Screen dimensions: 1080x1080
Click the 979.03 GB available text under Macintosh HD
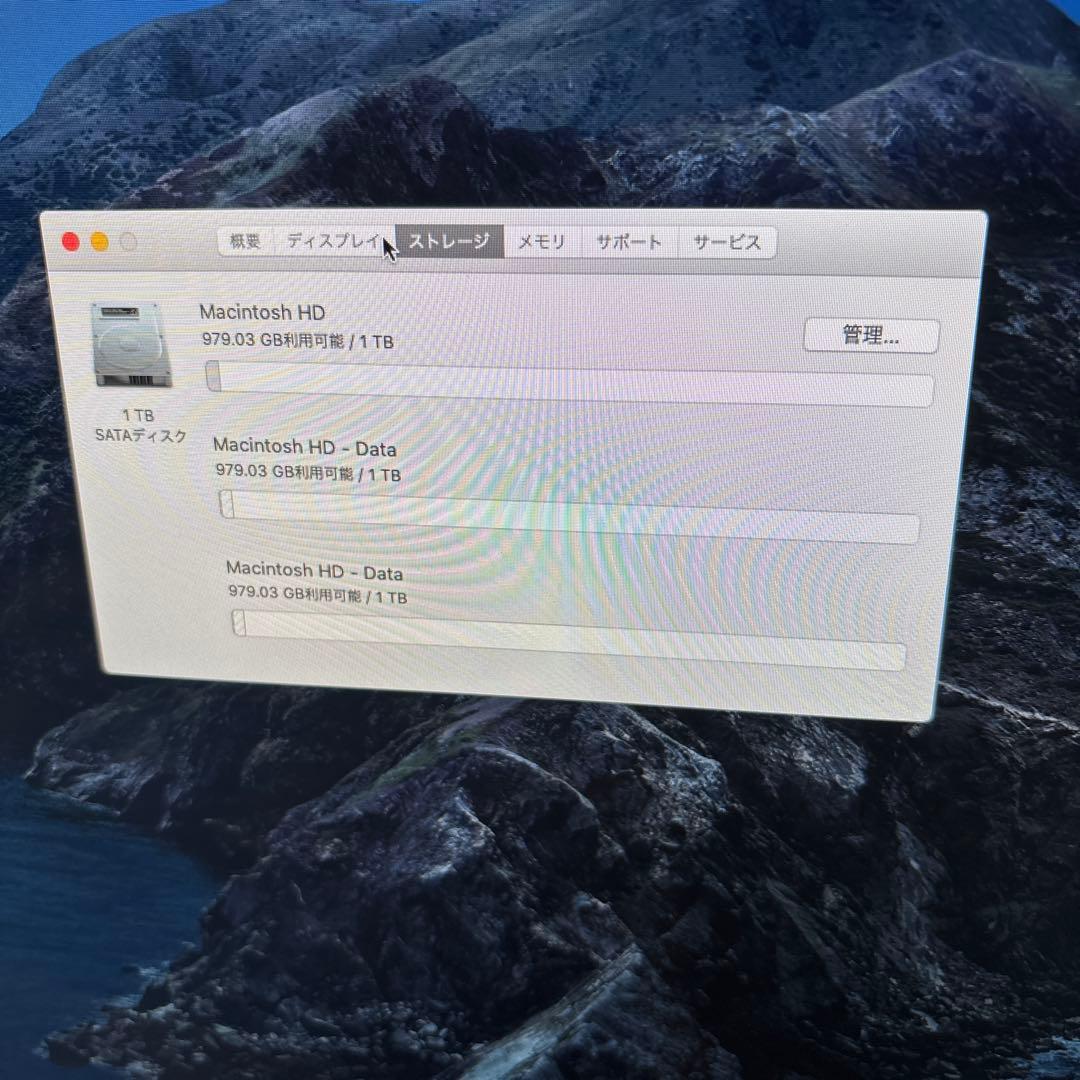295,341
